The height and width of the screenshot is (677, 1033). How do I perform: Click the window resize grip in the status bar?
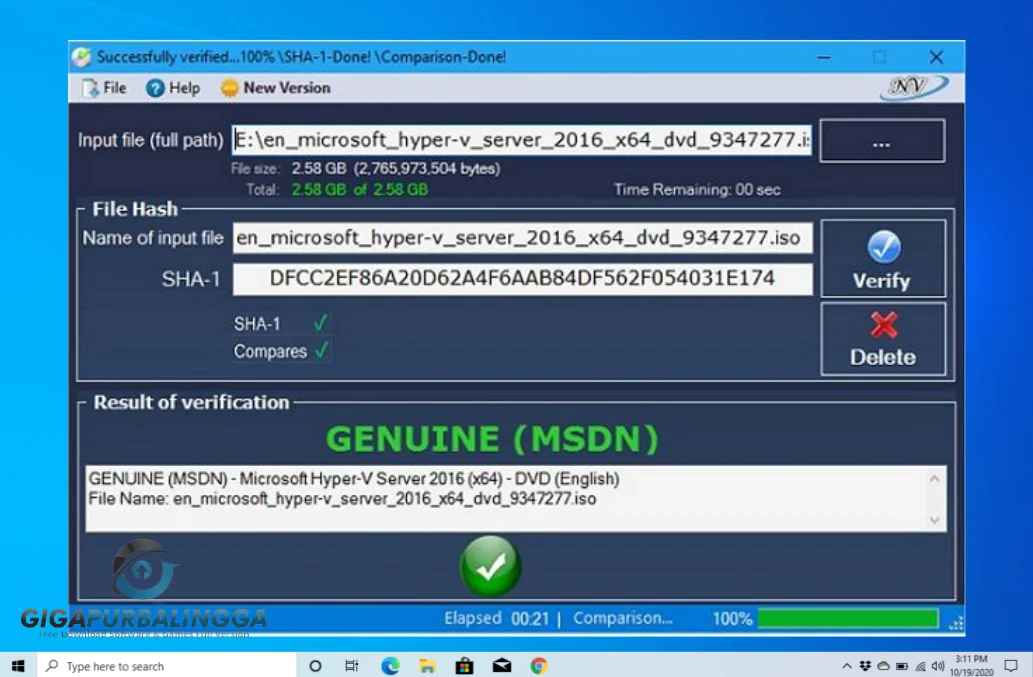[955, 623]
